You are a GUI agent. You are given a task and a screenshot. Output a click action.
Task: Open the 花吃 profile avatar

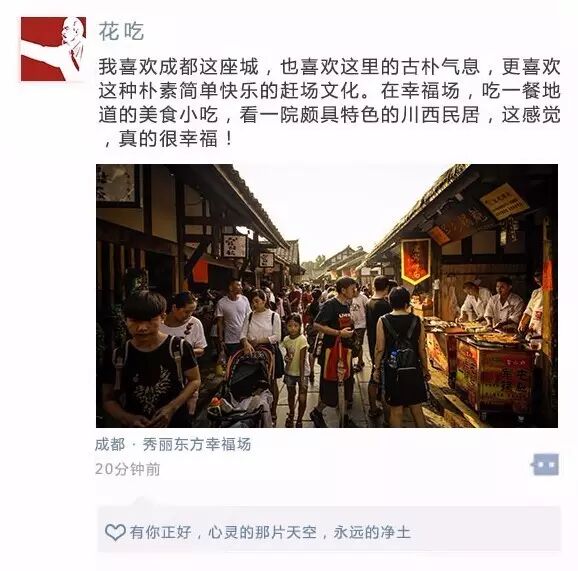pos(53,49)
